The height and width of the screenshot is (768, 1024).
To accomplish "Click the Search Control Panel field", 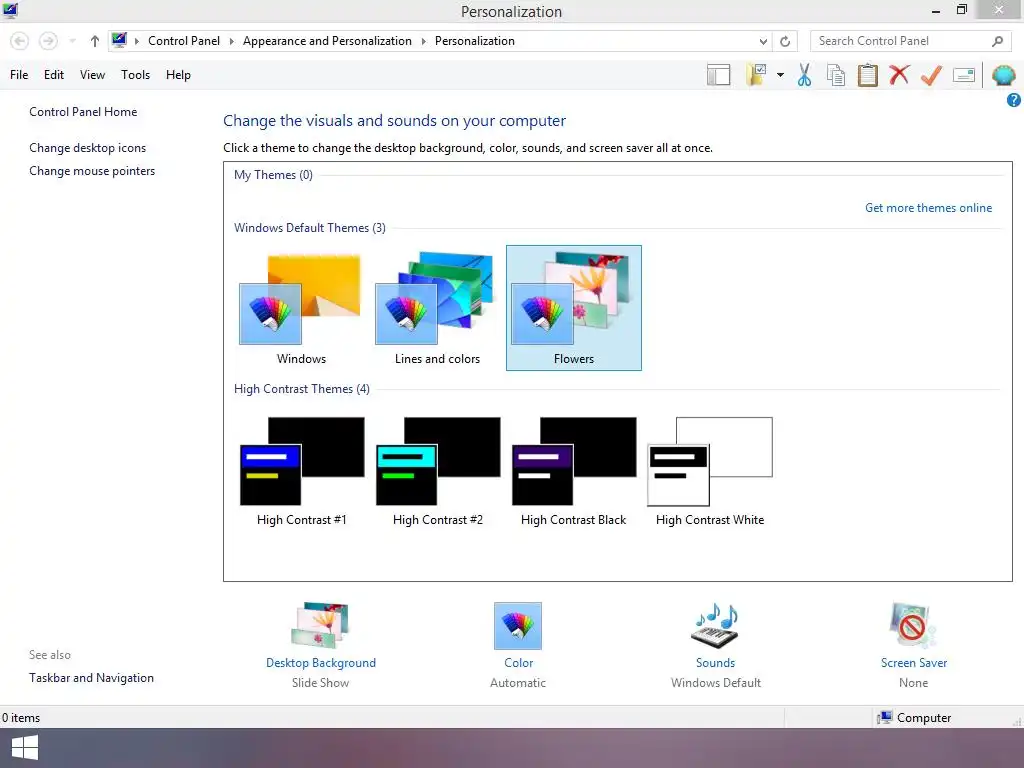I will click(910, 41).
